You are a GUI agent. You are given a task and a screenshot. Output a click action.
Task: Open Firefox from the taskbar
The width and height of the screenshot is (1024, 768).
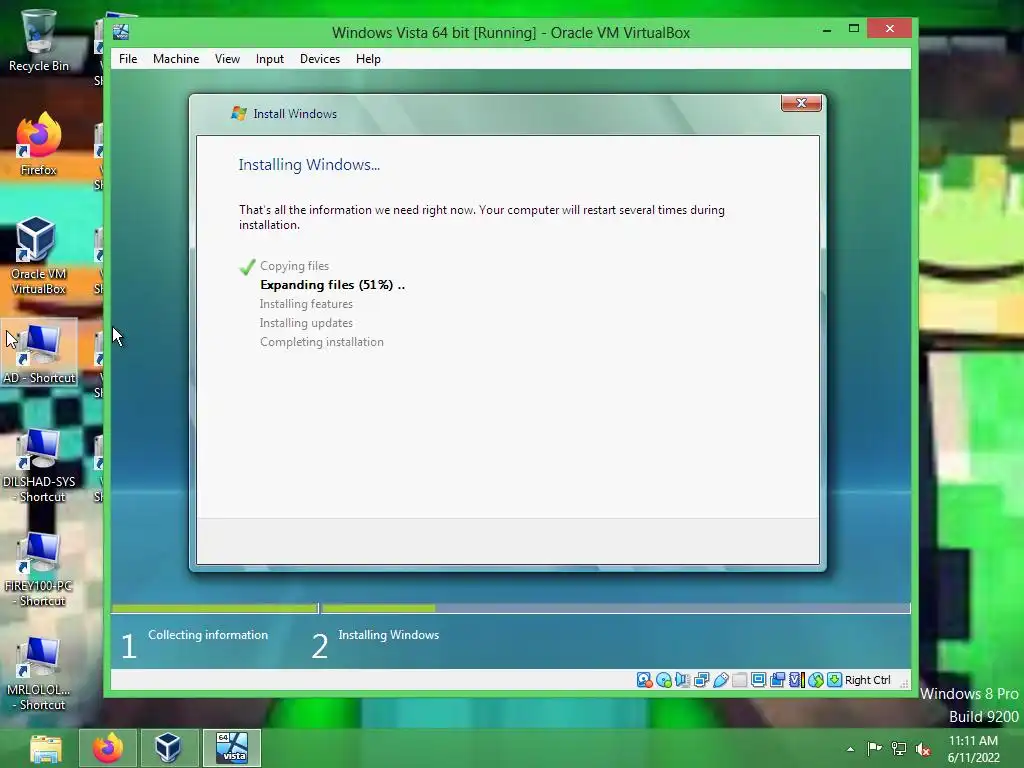(108, 748)
